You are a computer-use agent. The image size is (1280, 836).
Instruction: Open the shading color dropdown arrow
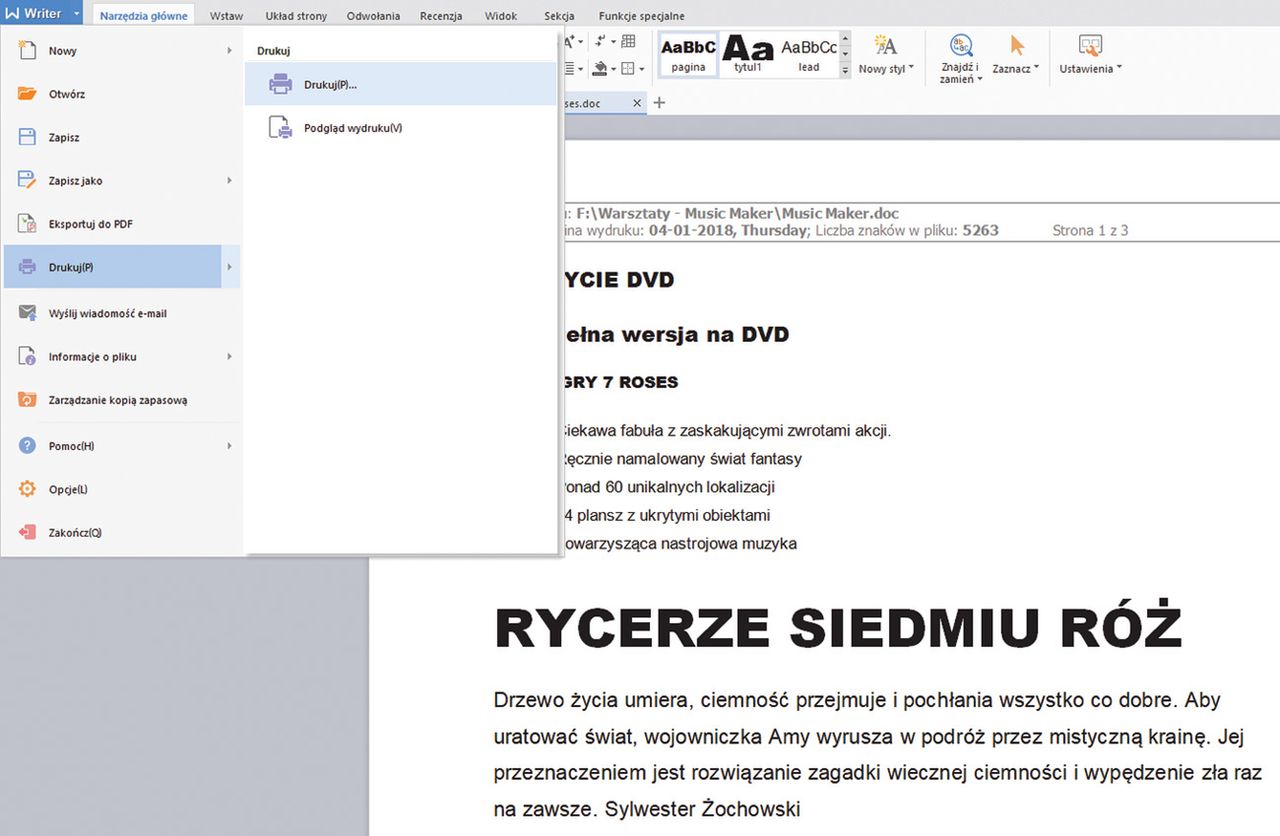(613, 69)
